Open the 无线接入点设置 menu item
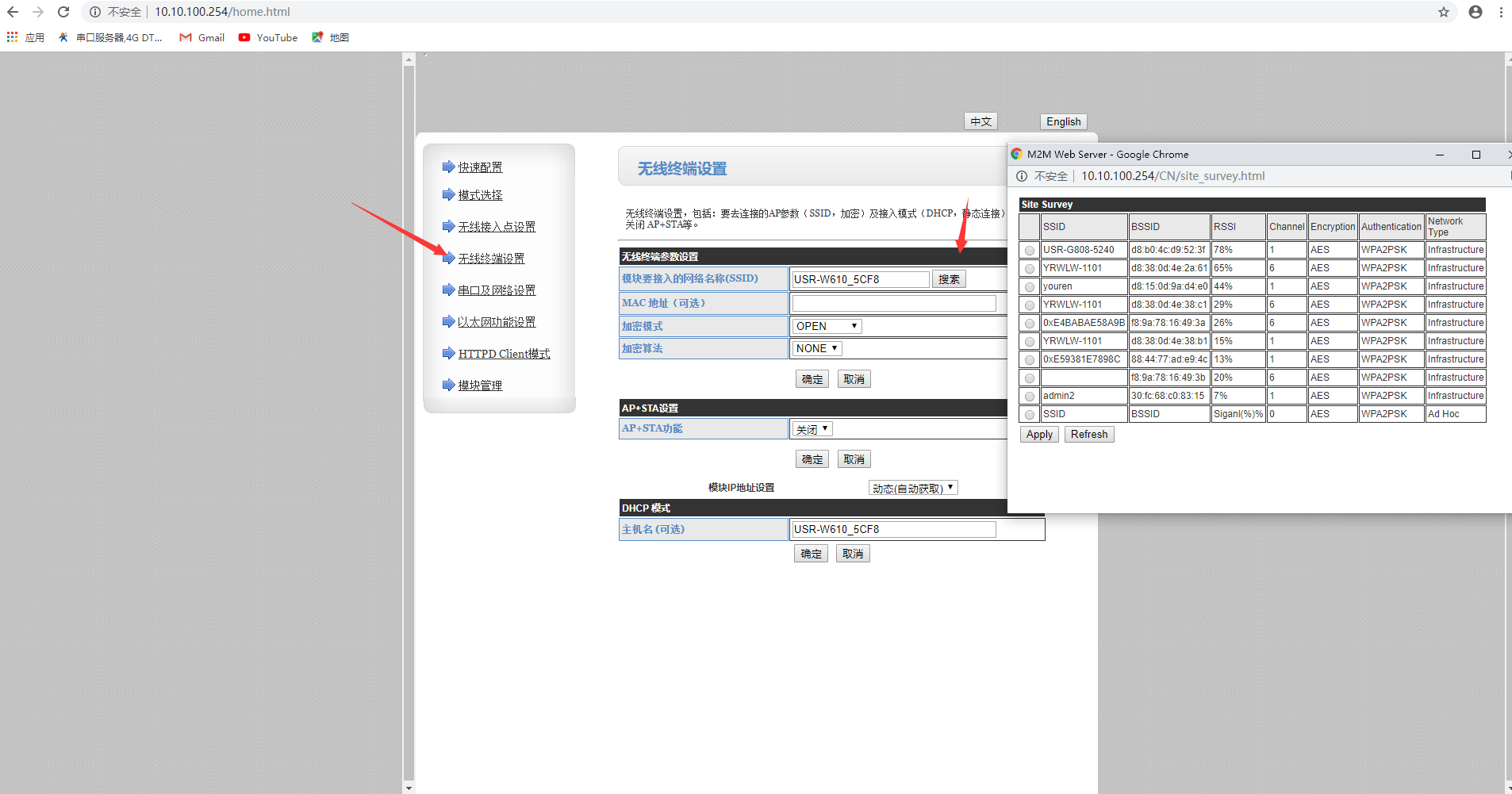 pos(497,227)
